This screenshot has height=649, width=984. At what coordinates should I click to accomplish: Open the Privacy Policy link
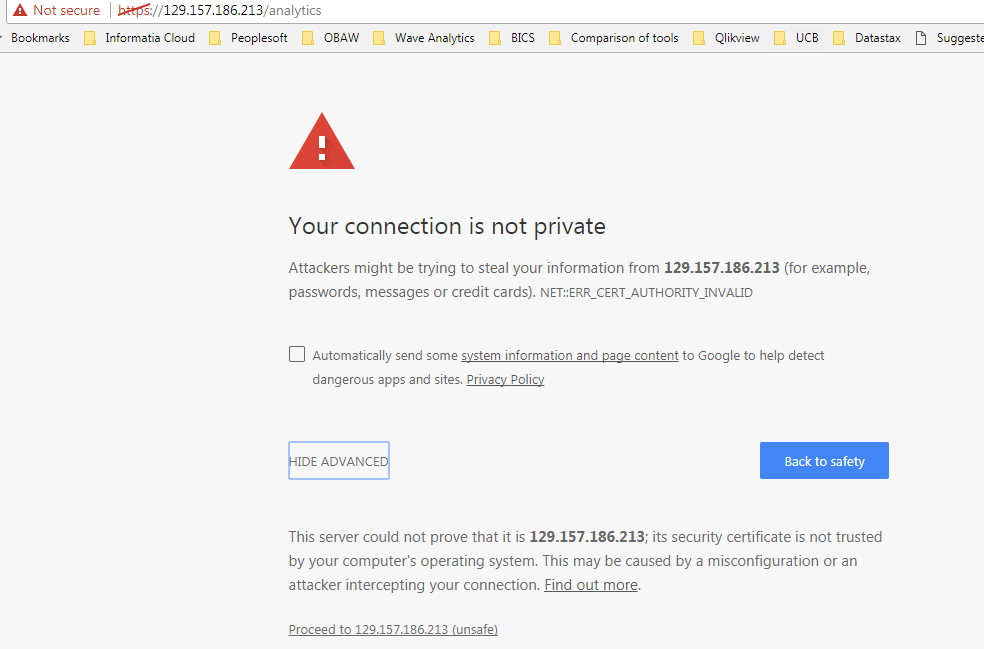pos(505,380)
